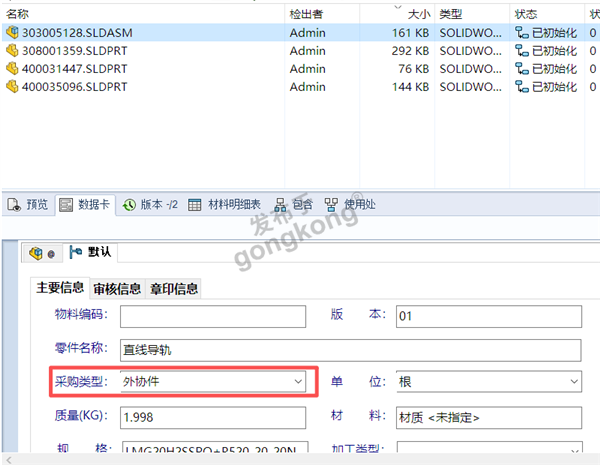Click the 308001359.SLDPRT part file icon
This screenshot has width=600, height=465.
pyautogui.click(x=12, y=50)
